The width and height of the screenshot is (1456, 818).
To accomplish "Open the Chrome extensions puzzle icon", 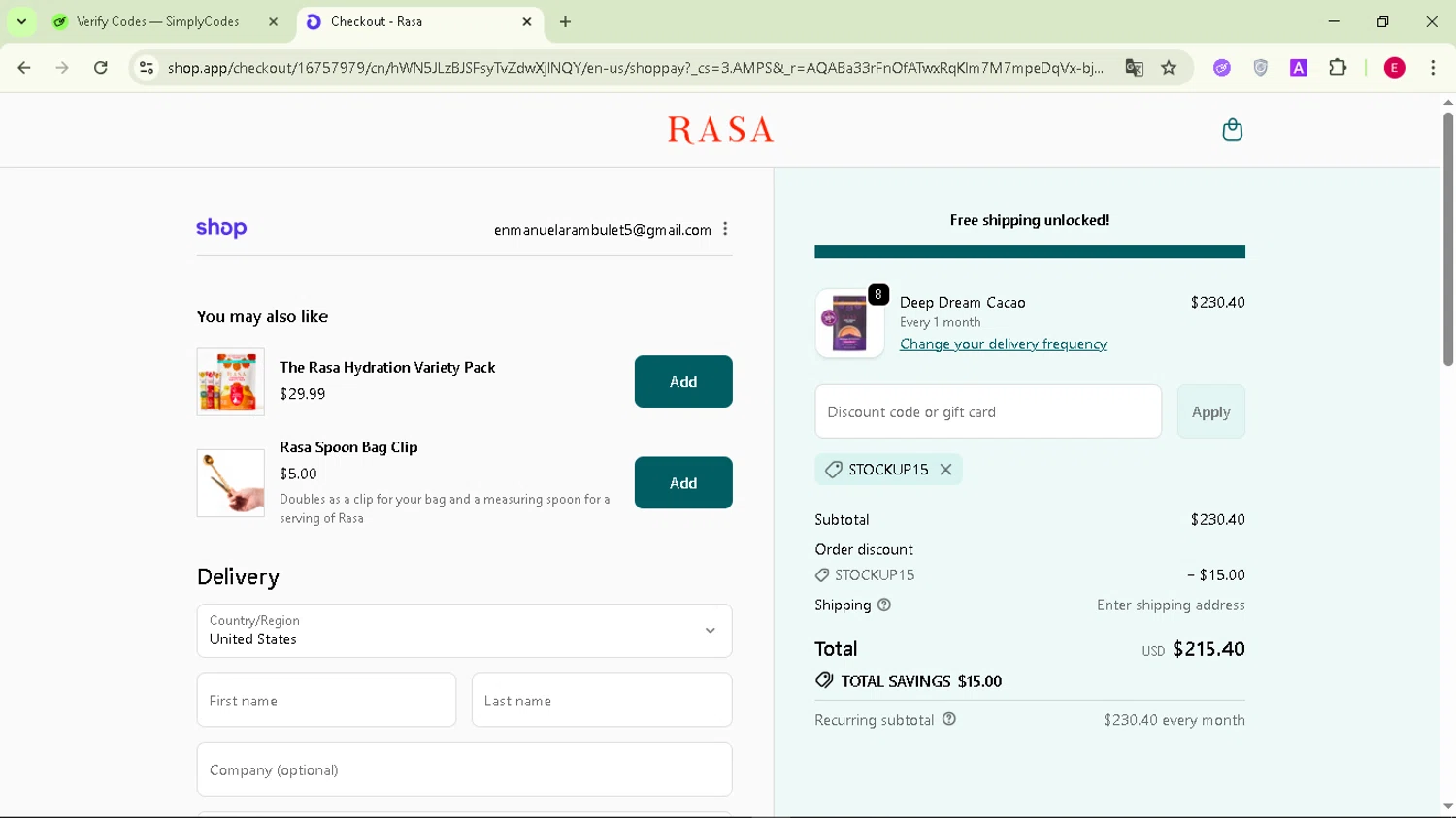I will (x=1338, y=68).
